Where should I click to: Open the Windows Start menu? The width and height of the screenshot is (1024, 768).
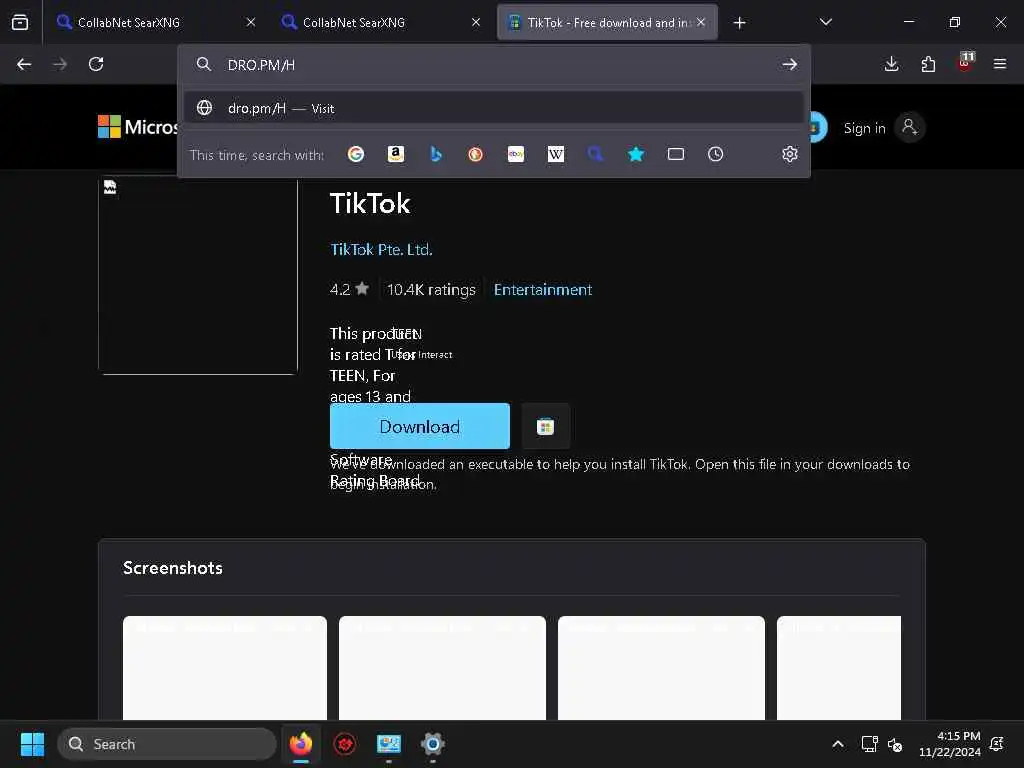32,744
